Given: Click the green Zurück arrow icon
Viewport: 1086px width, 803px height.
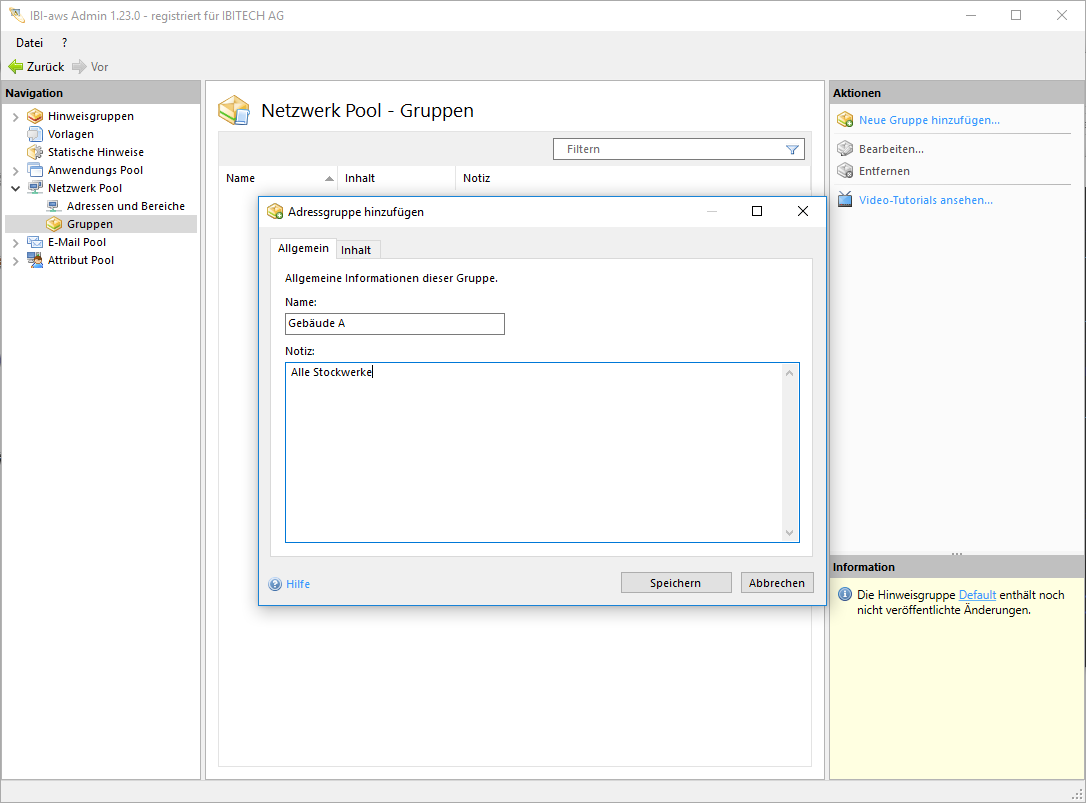Looking at the screenshot, I should (x=15, y=67).
